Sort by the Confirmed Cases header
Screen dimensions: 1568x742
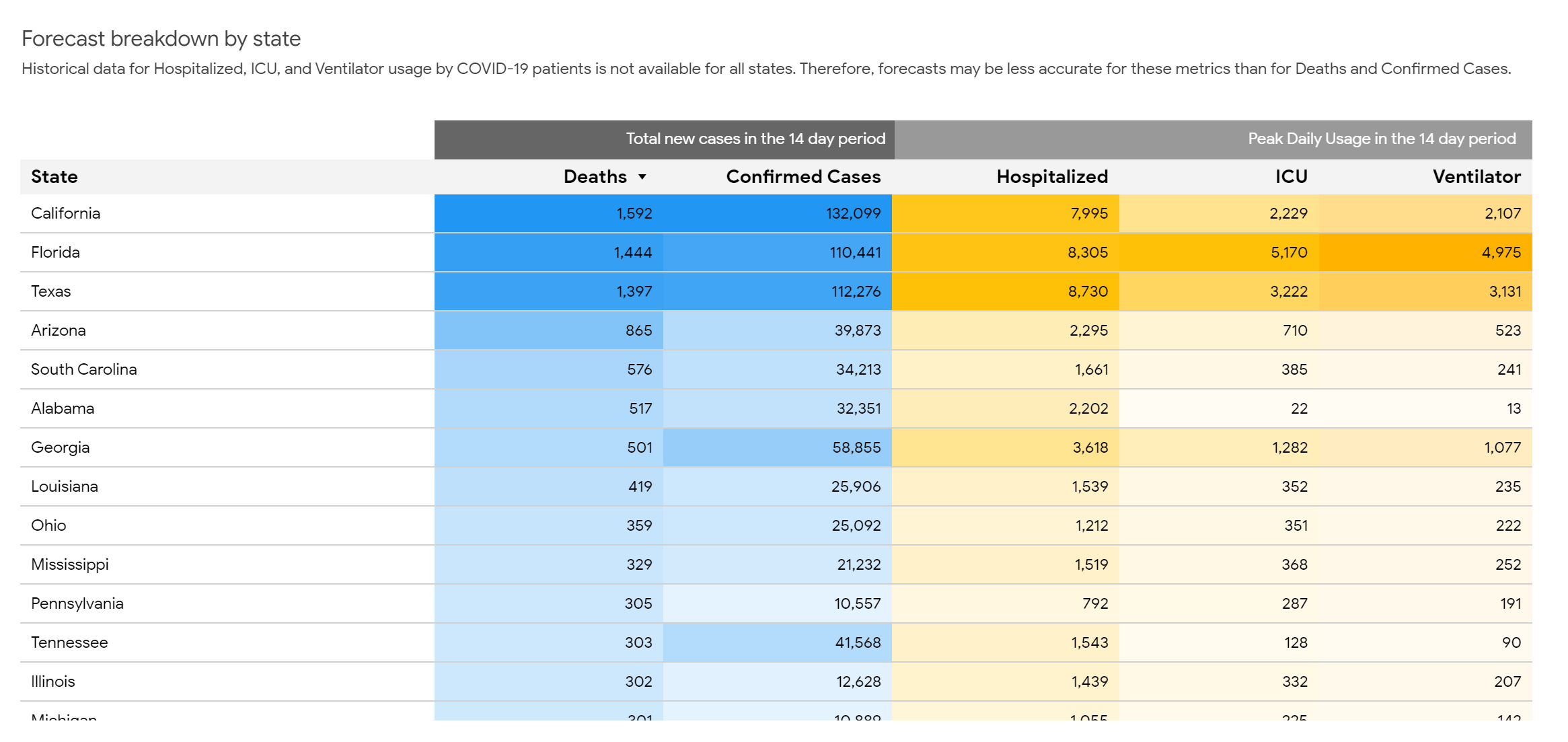click(803, 177)
